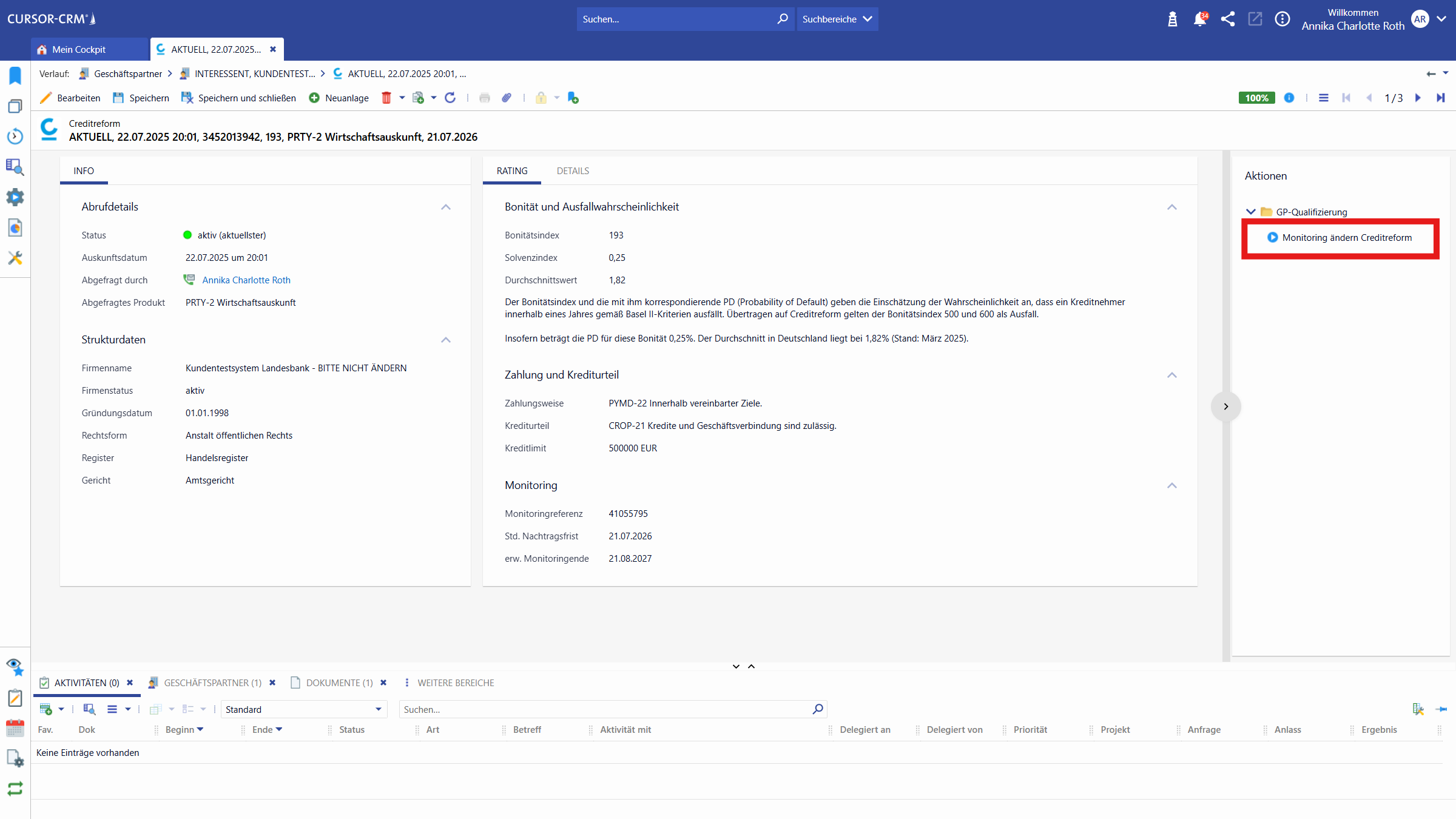This screenshot has width=1456, height=819.
Task: Click the eye-star watchlist sidebar icon
Action: [x=15, y=667]
